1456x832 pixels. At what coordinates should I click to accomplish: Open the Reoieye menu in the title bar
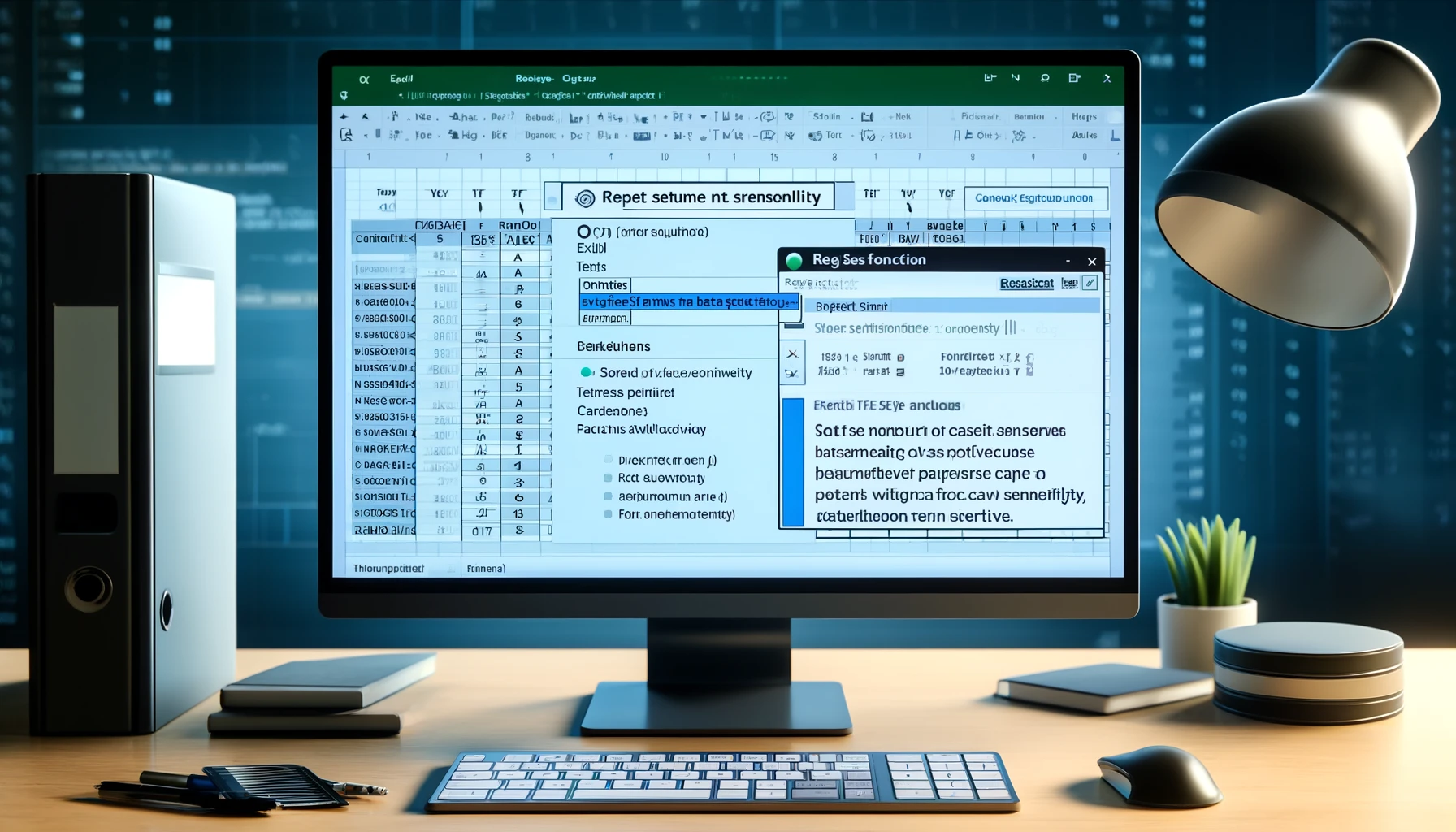(534, 79)
